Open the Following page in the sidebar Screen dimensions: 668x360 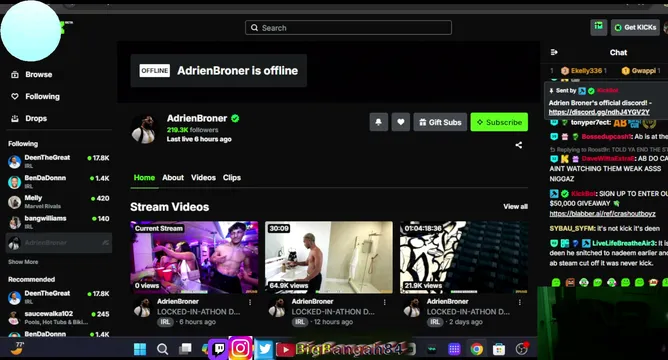(x=36, y=96)
